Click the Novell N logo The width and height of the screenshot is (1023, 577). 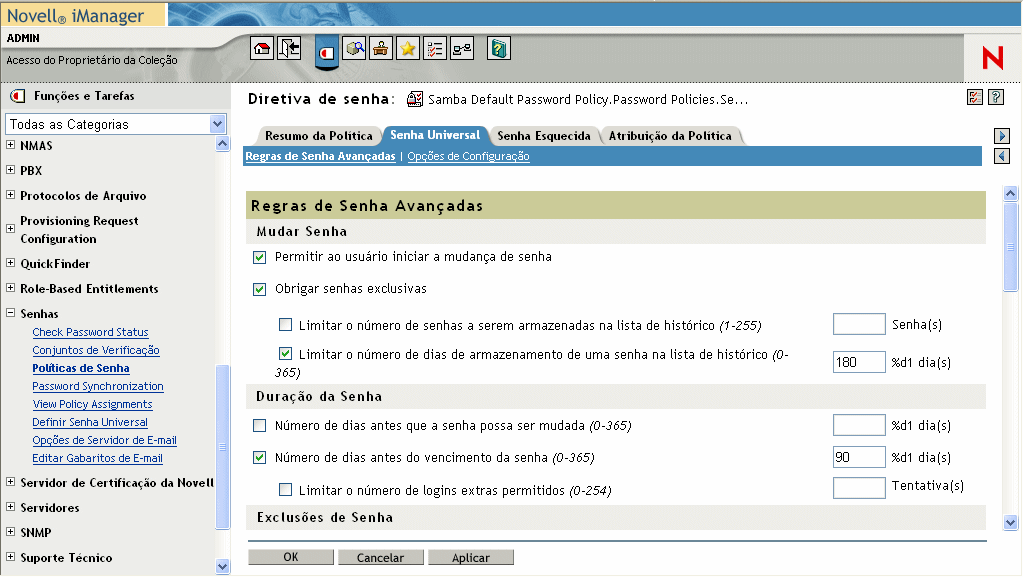coord(992,58)
